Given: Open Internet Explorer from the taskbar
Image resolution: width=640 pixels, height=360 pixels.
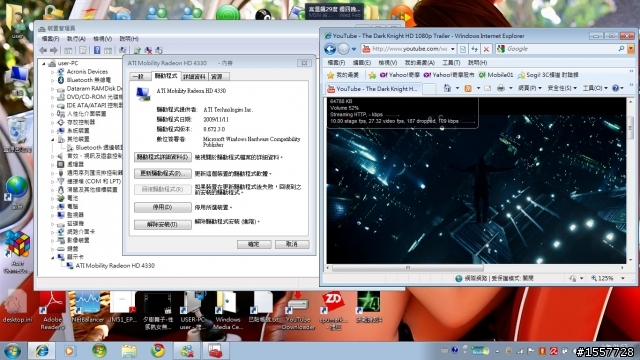Looking at the screenshot, I should 41,351.
